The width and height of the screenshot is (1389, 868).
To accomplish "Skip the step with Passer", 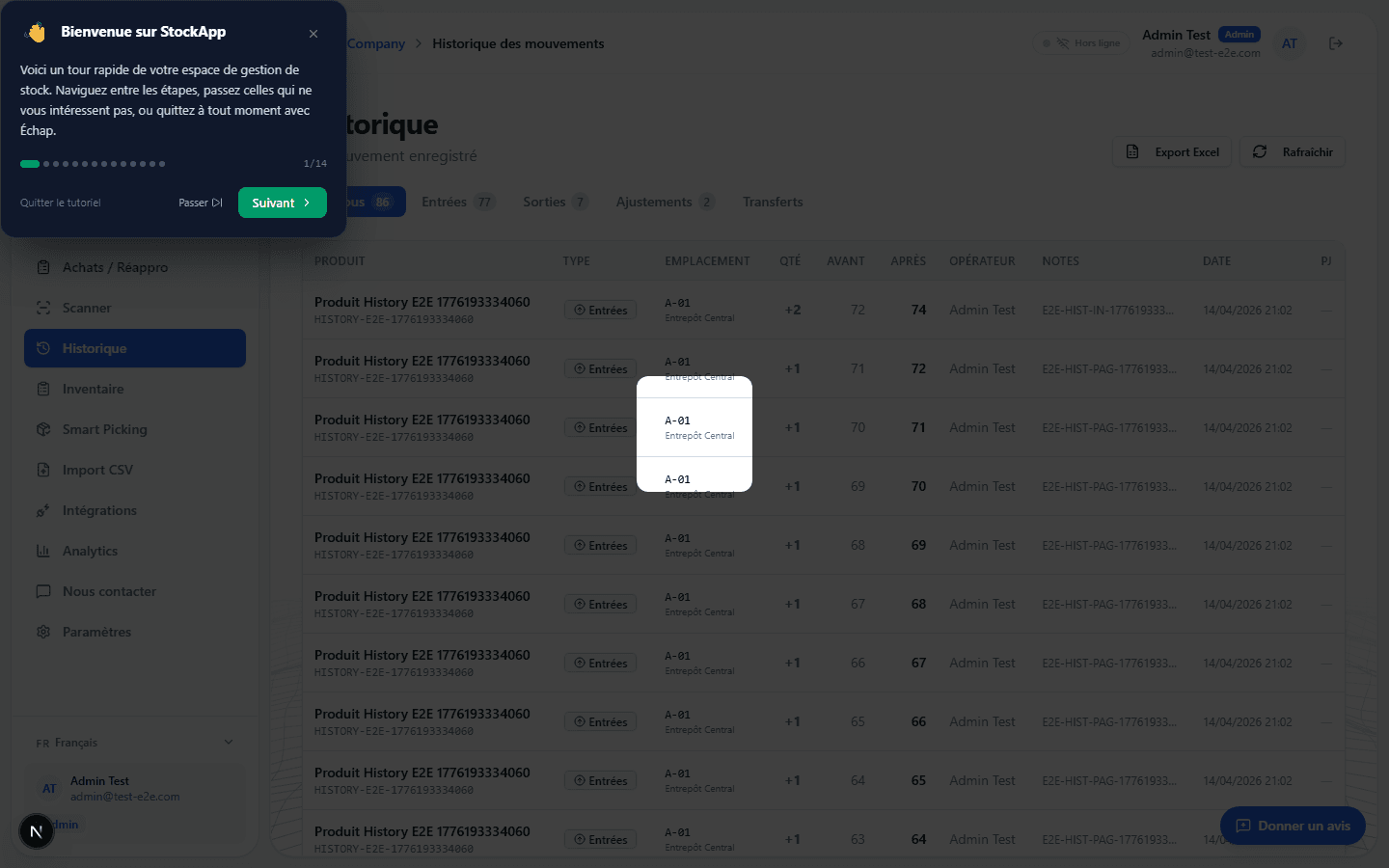I will 201,203.
